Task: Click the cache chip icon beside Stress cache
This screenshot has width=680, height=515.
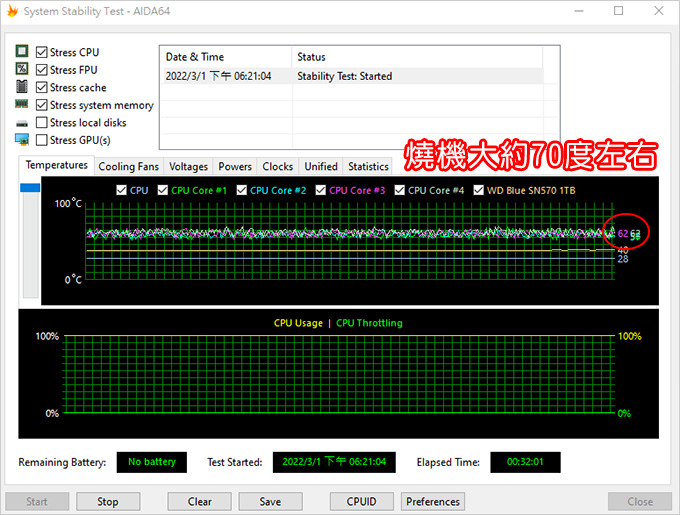Action: (x=22, y=86)
